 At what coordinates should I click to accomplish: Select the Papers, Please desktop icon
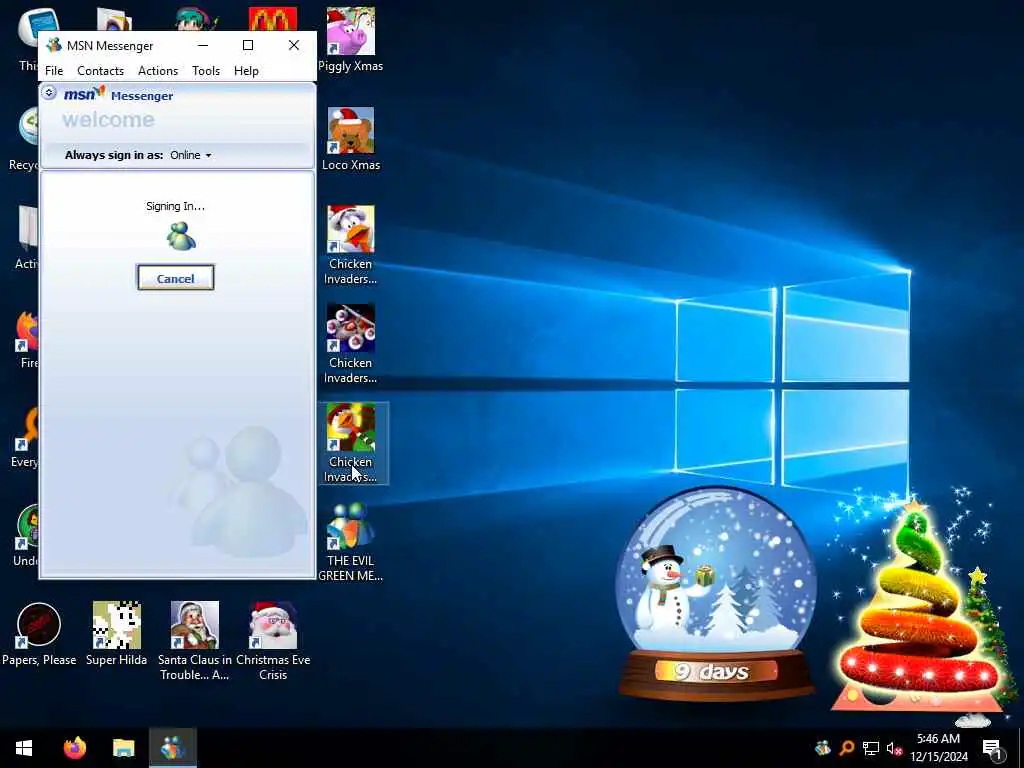39,634
